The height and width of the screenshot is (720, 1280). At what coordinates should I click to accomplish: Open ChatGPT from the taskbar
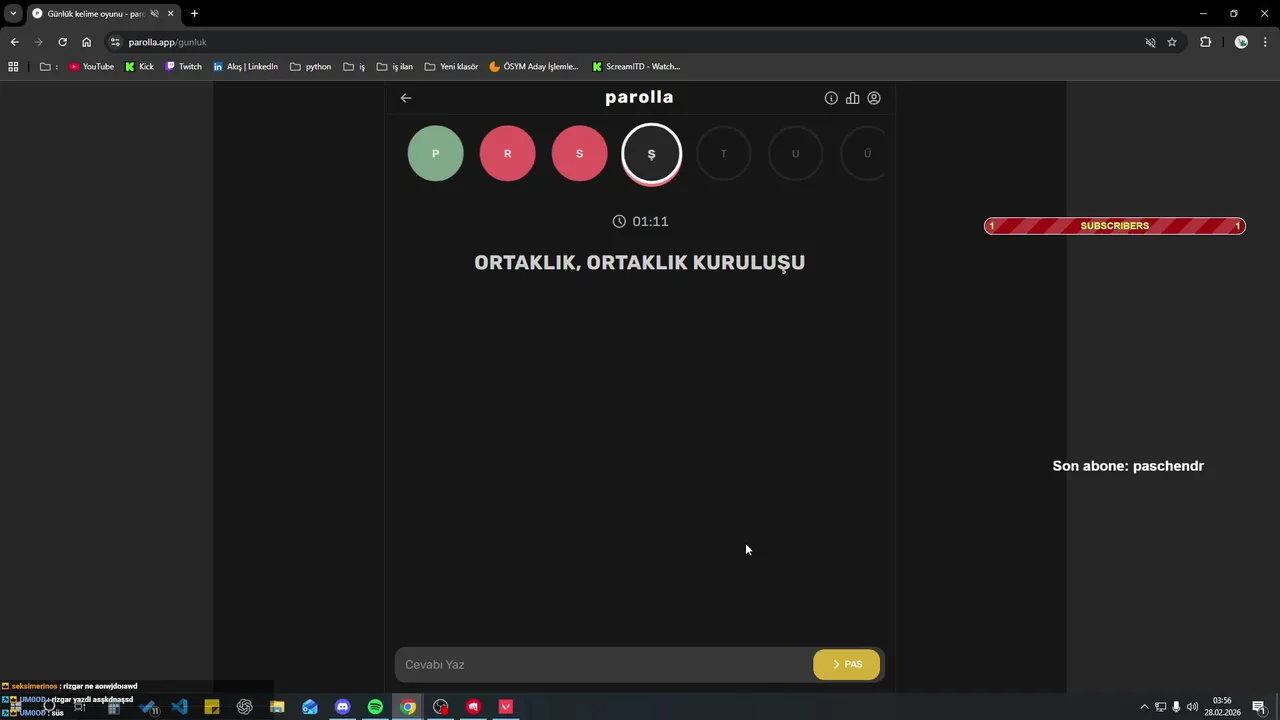[245, 707]
